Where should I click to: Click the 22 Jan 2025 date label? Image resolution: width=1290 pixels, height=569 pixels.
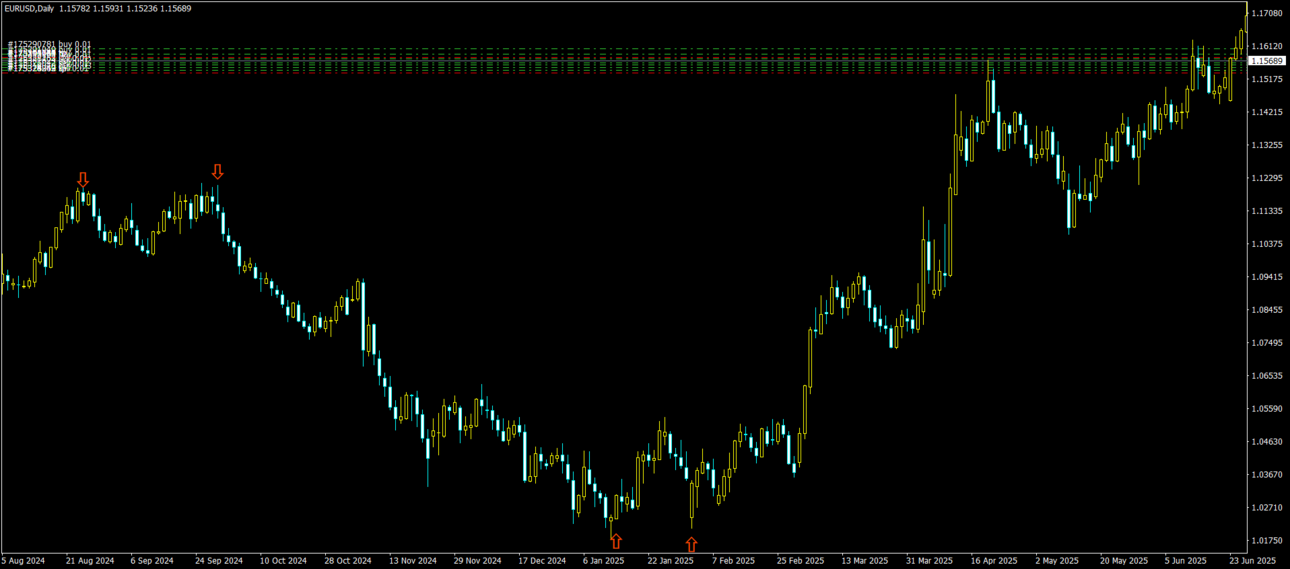671,561
